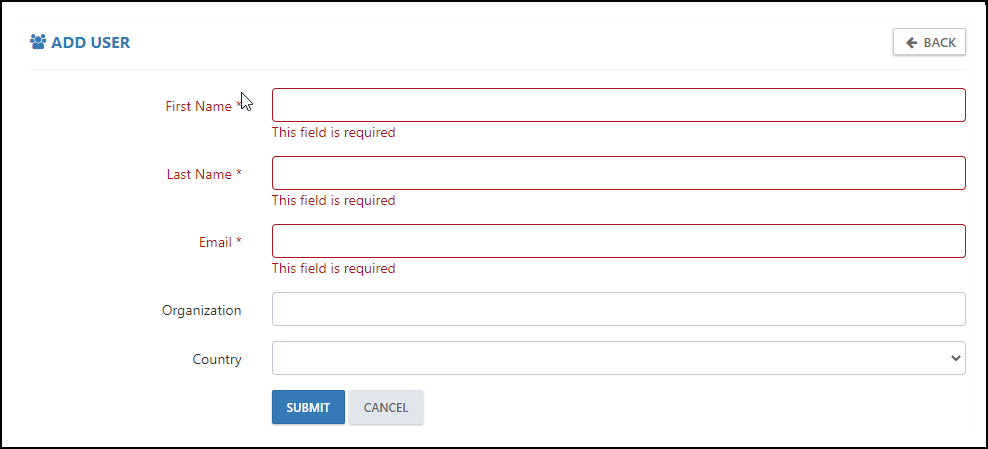Focus the Last Name input field
The image size is (988, 449).
click(618, 173)
